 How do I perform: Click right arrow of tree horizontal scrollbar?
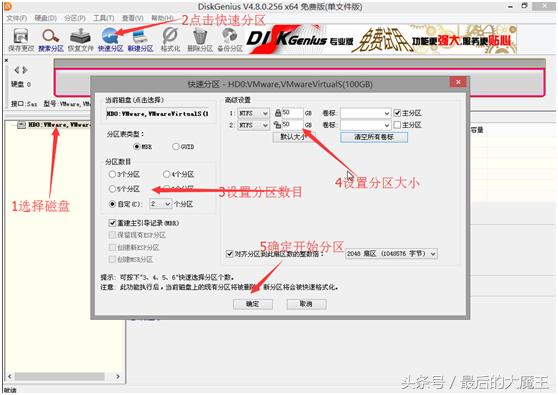point(118,376)
